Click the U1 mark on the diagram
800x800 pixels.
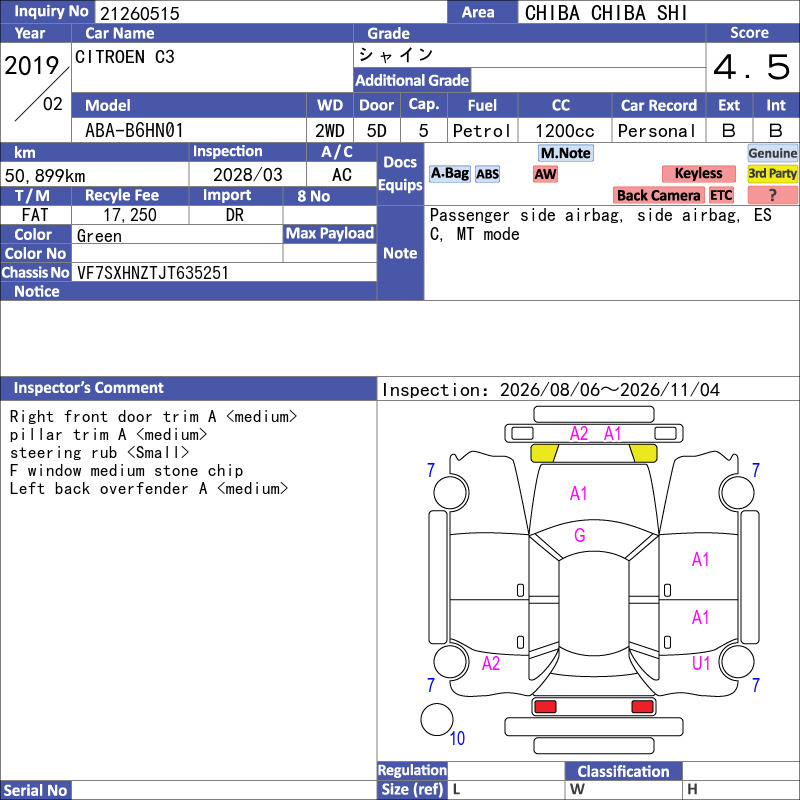coord(701,663)
